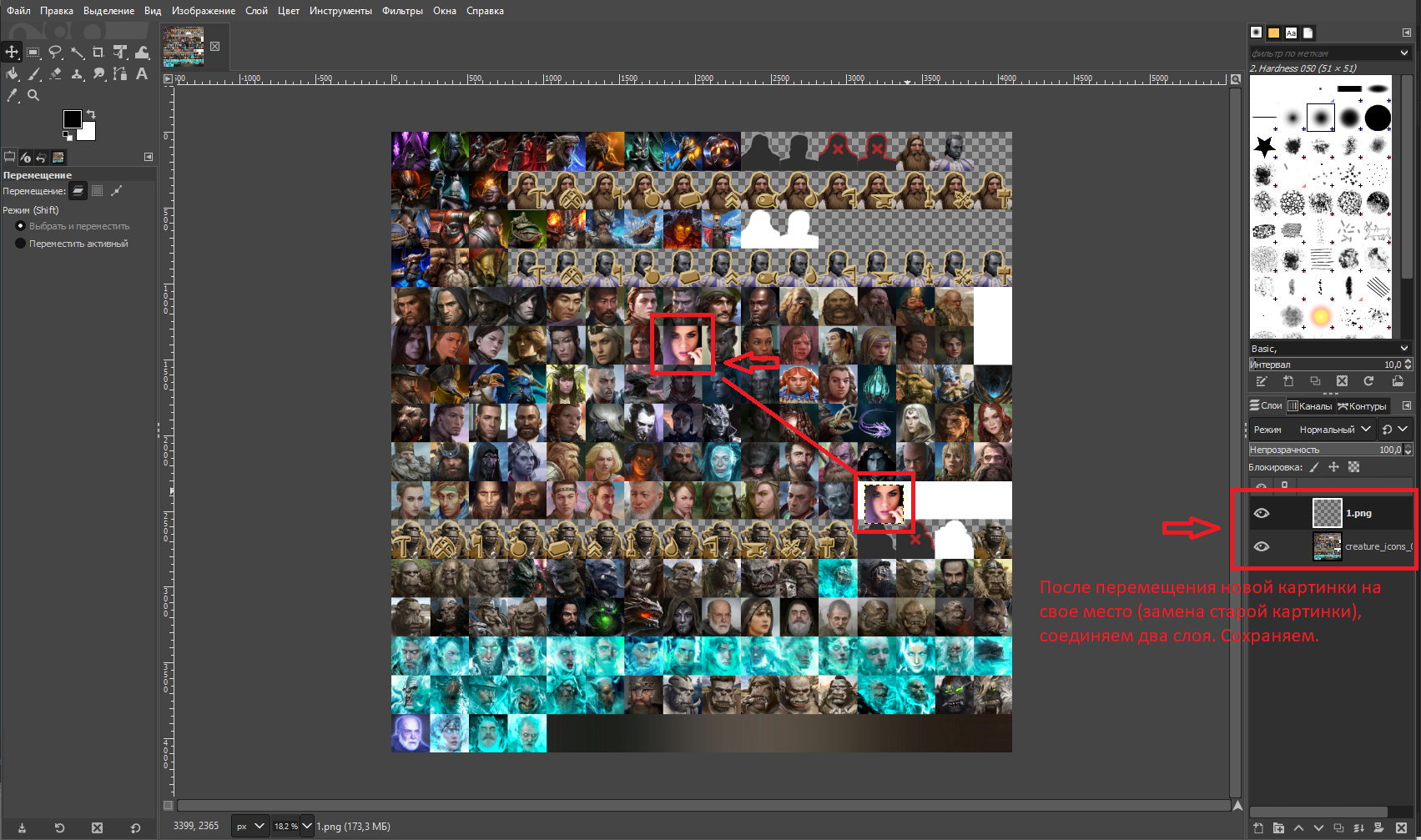
Task: Select the Color Picker eyedropper tool
Action: pos(12,95)
